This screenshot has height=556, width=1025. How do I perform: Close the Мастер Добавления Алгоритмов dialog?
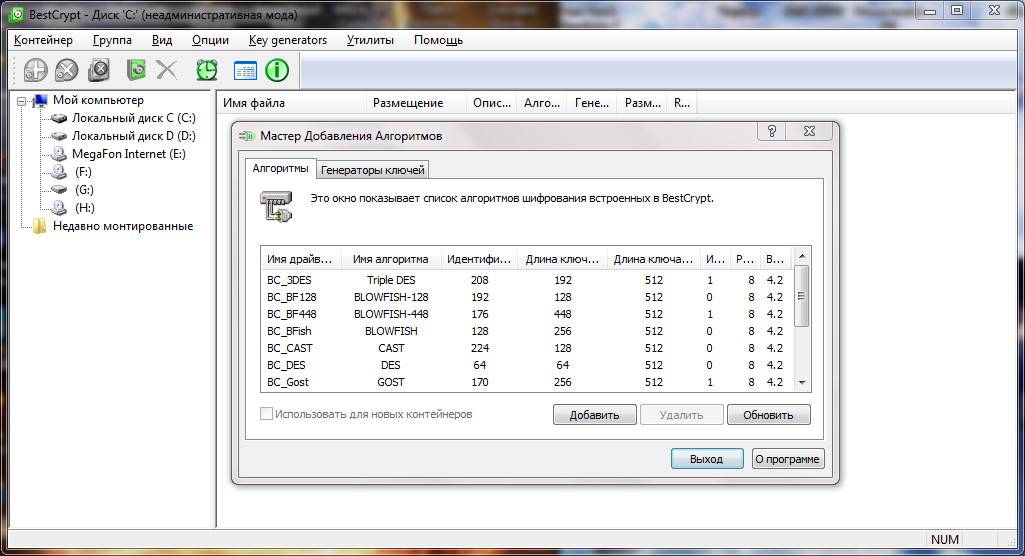pos(809,131)
